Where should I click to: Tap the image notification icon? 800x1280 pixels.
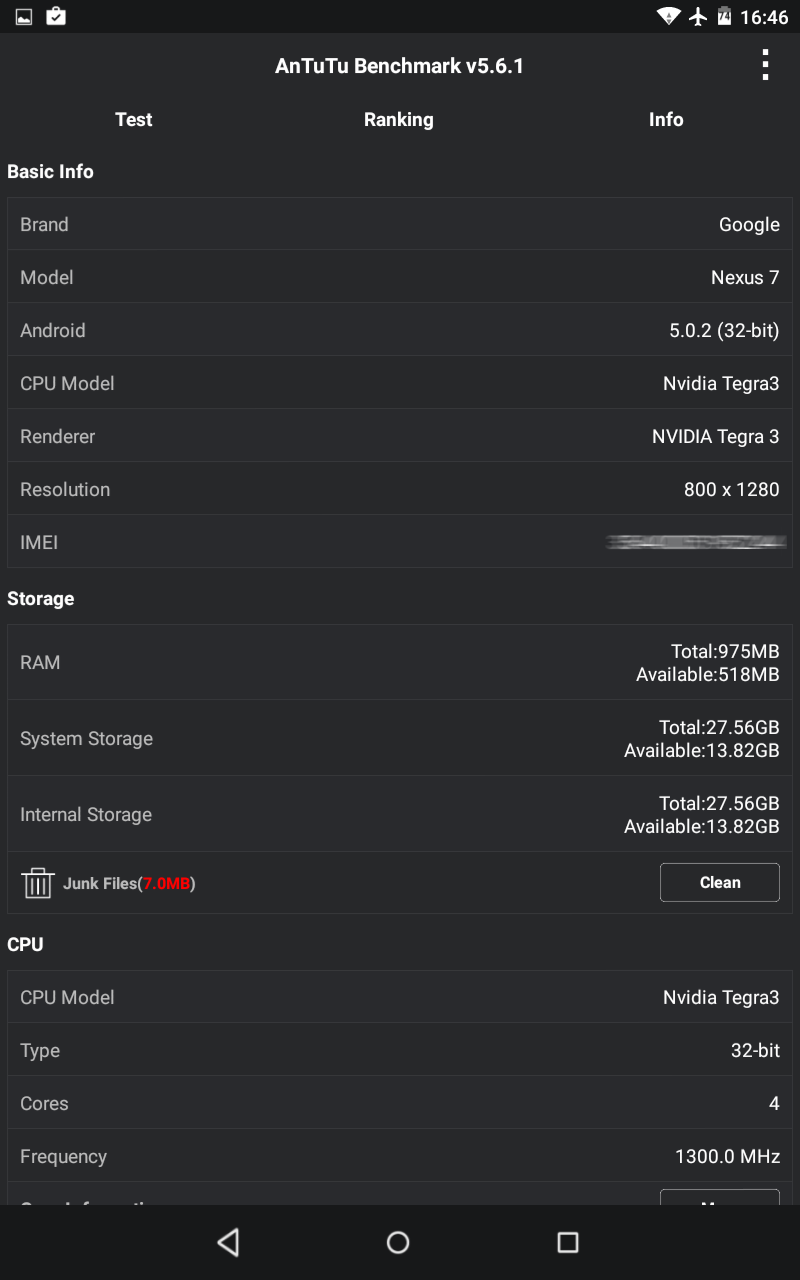(24, 17)
